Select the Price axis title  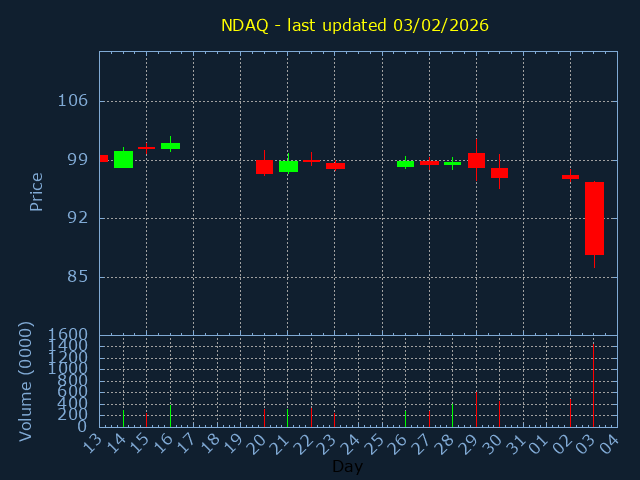coord(36,192)
